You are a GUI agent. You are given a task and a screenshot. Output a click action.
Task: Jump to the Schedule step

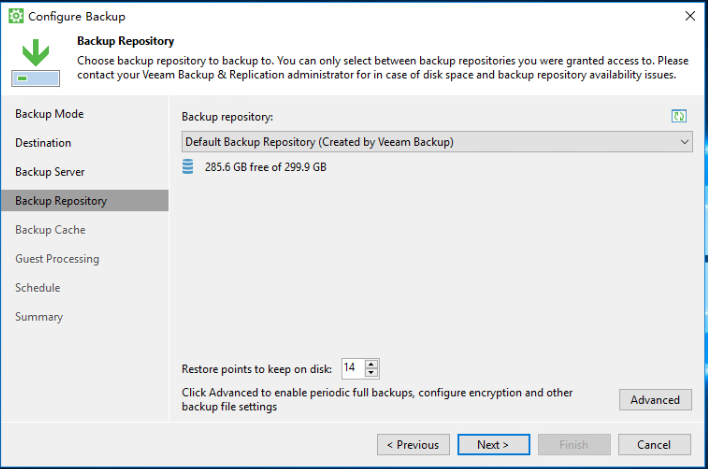[37, 288]
